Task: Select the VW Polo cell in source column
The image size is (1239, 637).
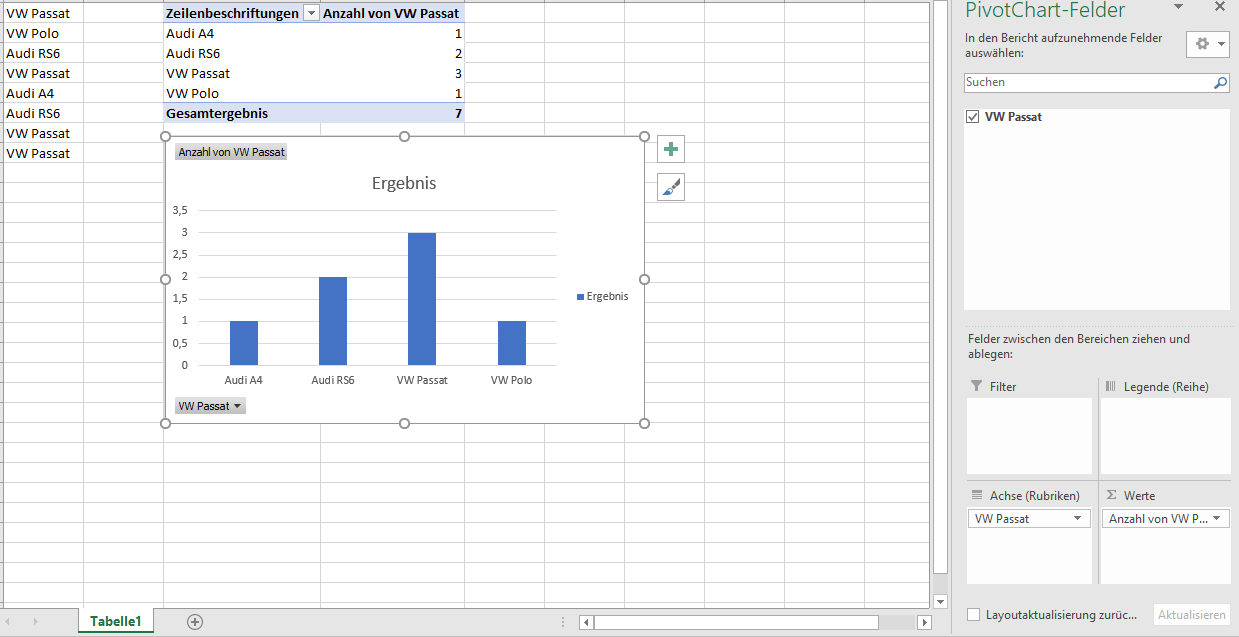Action: pos(43,33)
